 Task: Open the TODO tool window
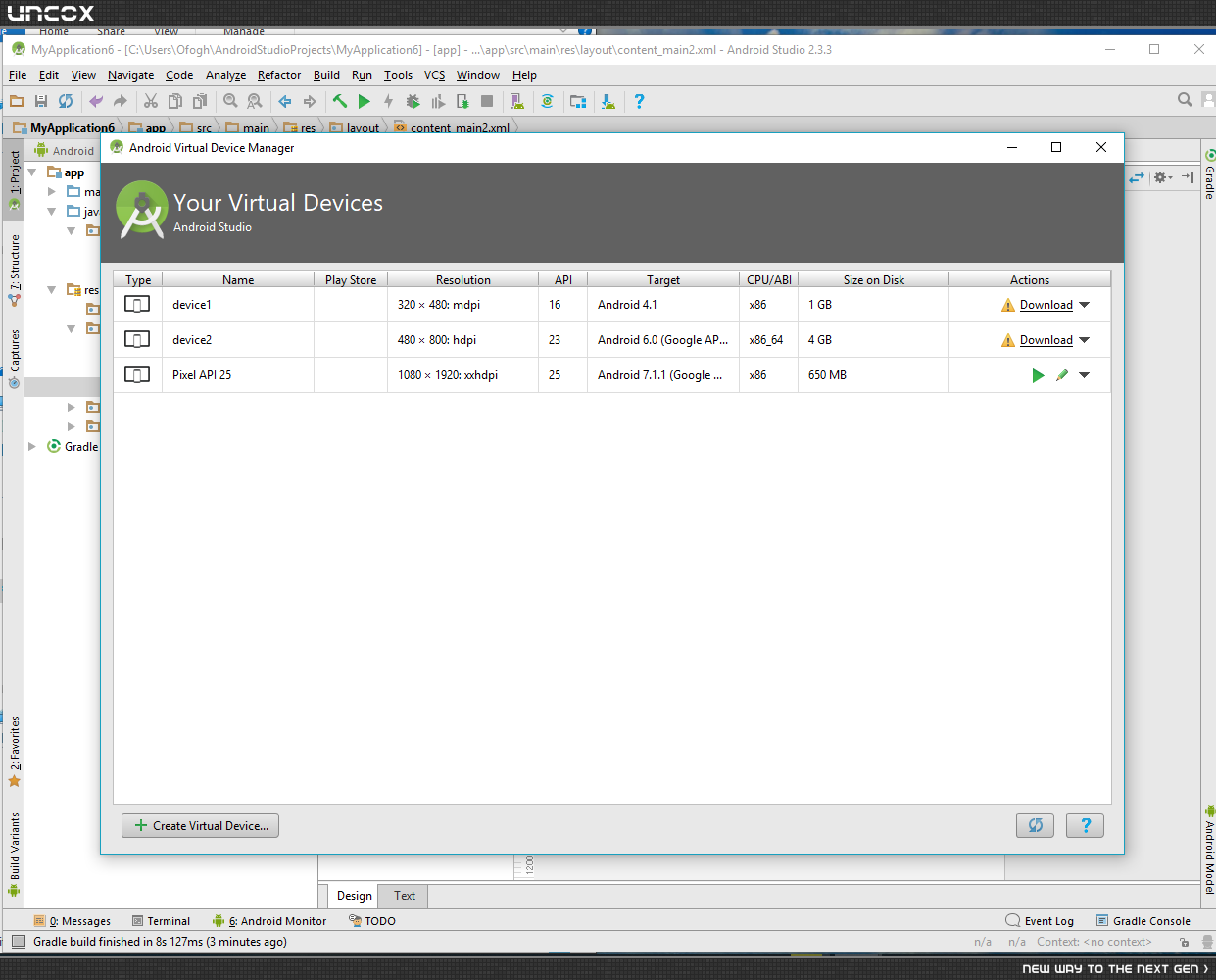(x=372, y=921)
